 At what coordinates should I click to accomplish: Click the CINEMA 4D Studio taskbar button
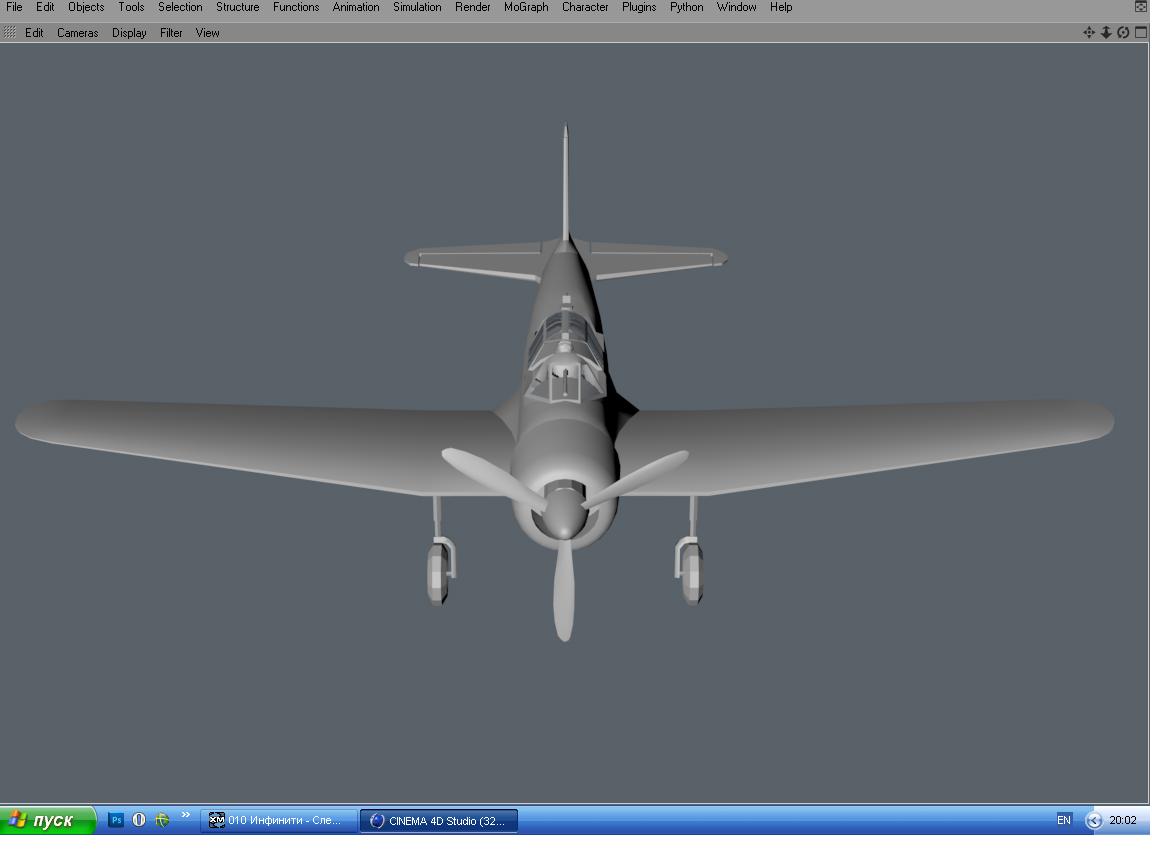click(439, 820)
